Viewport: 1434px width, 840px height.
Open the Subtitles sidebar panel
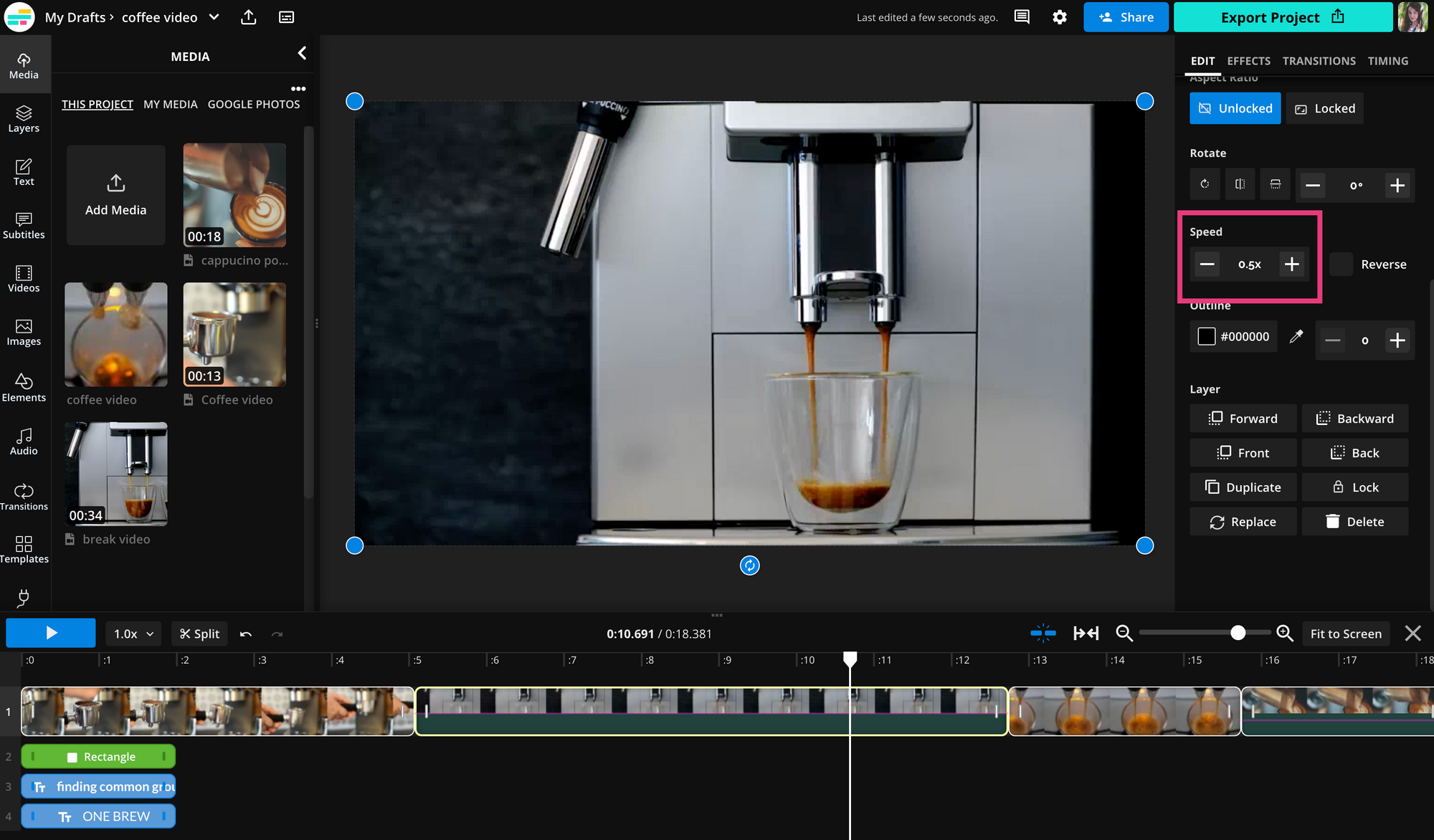point(24,225)
